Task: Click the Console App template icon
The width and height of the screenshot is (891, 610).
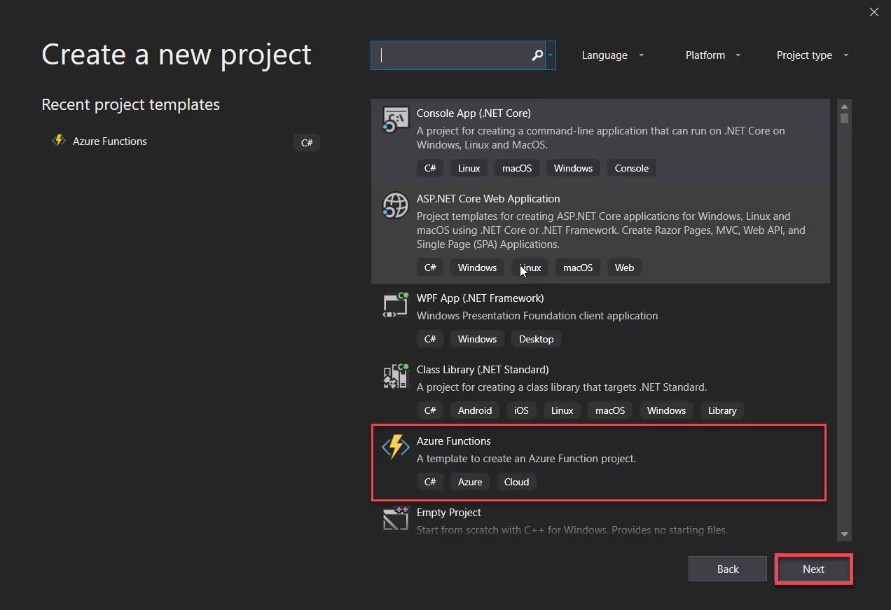Action: point(395,119)
